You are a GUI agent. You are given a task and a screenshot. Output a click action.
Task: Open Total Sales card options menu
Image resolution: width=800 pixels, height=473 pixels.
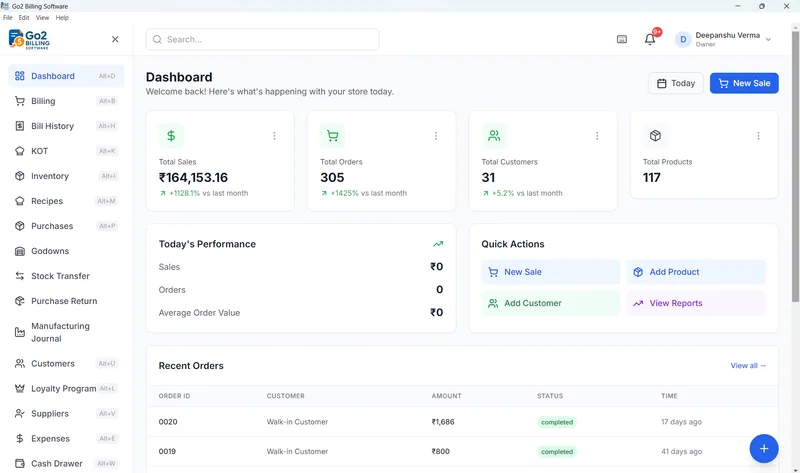(274, 136)
